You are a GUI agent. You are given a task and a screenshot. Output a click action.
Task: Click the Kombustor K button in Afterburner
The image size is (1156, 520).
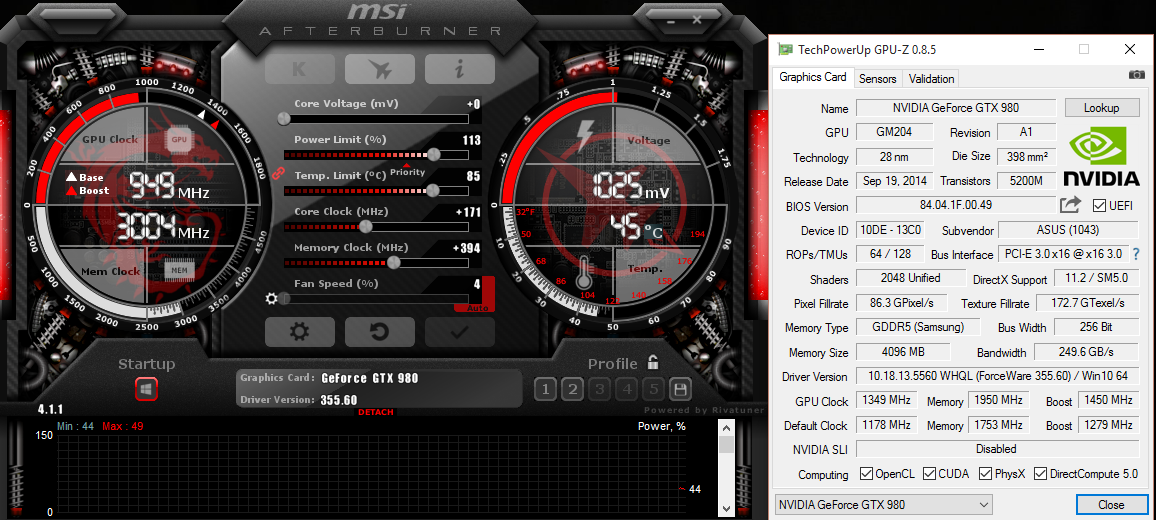point(299,69)
